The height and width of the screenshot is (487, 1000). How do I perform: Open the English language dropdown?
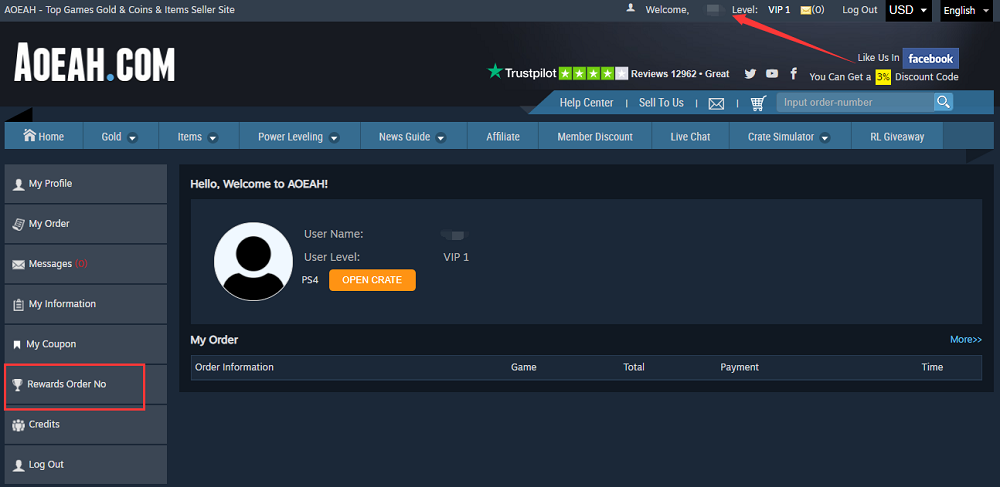coord(967,10)
